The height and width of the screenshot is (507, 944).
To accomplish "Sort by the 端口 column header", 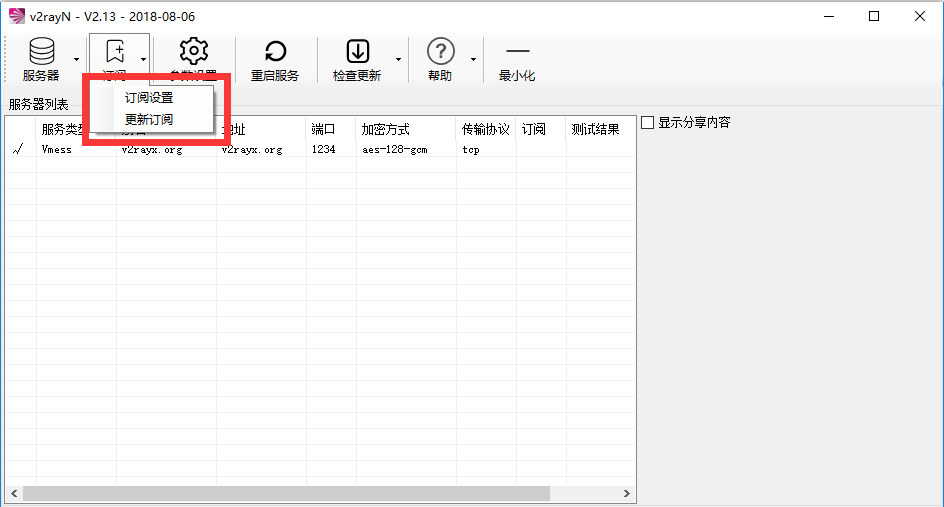I will click(x=324, y=129).
